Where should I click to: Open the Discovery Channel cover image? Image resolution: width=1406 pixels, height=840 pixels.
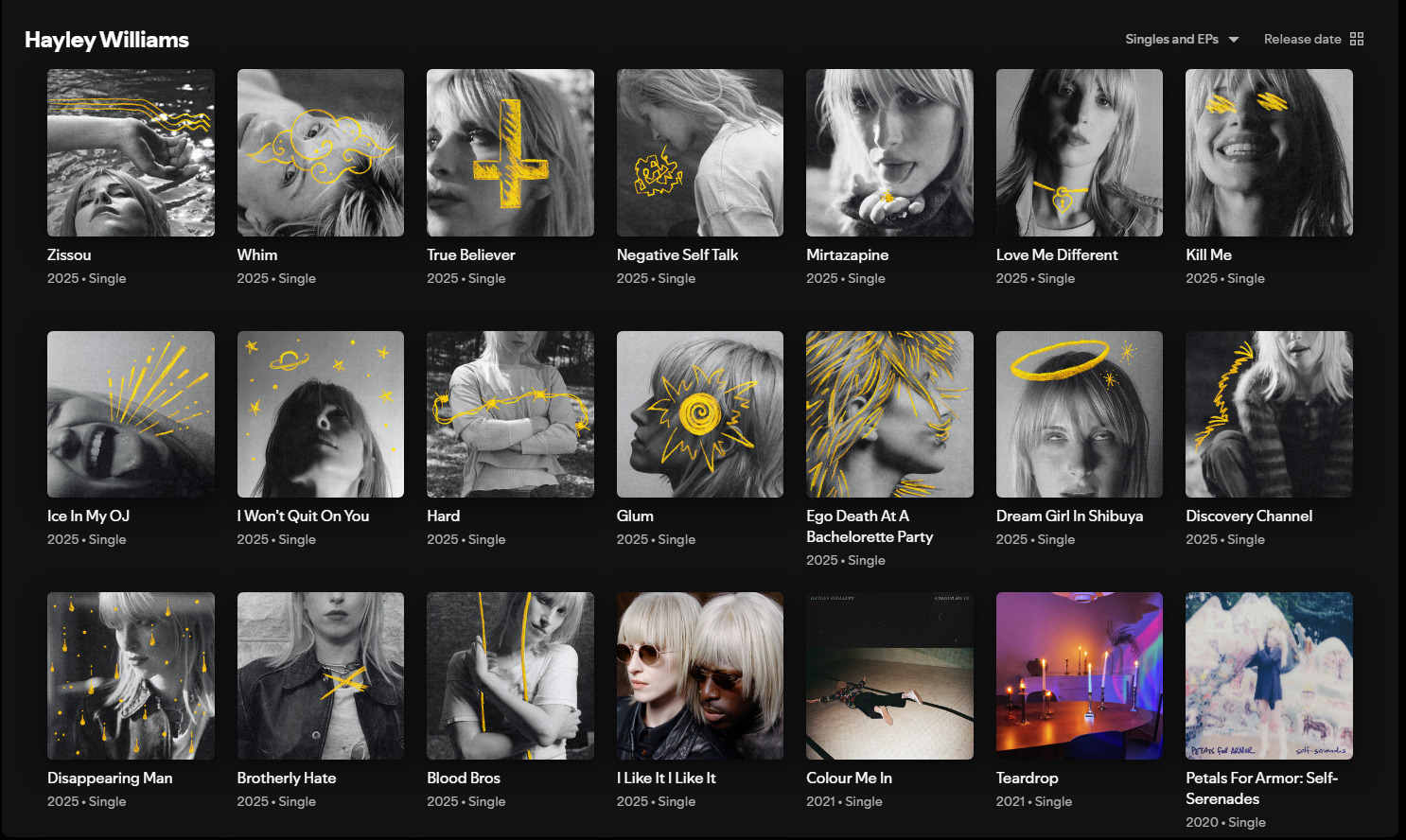coord(1269,414)
